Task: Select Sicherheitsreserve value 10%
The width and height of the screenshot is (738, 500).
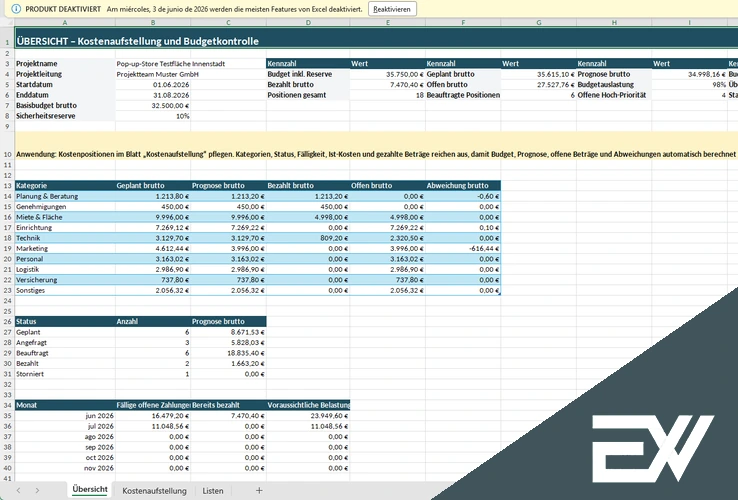Action: point(153,116)
